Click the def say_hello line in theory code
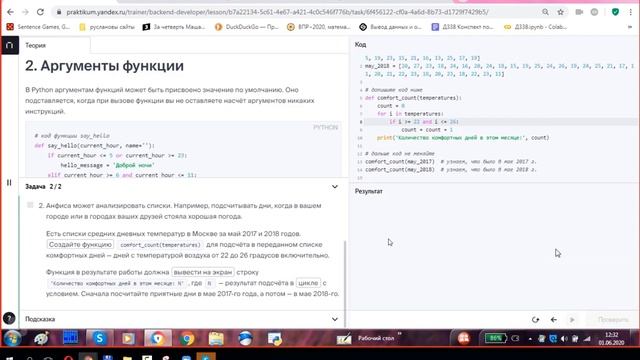This screenshot has width=640, height=360. pyautogui.click(x=95, y=146)
